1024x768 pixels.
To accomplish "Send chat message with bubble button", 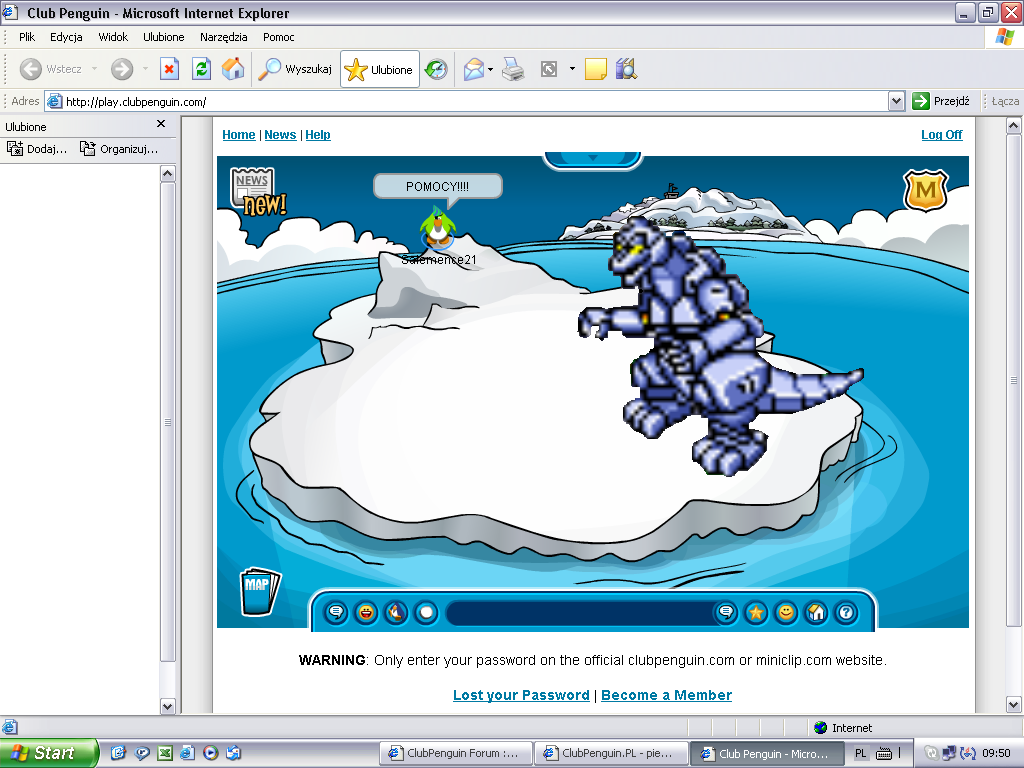I will pos(726,613).
